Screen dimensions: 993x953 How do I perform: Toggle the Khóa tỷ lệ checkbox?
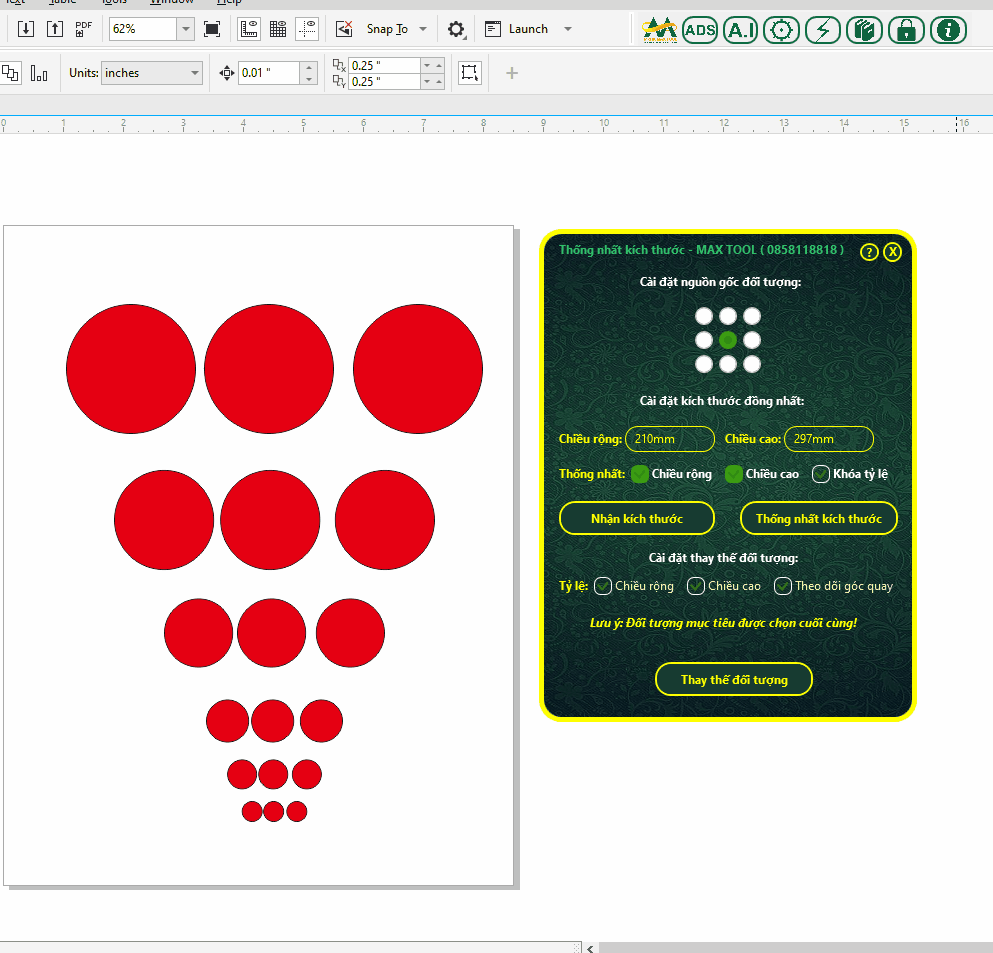[821, 474]
